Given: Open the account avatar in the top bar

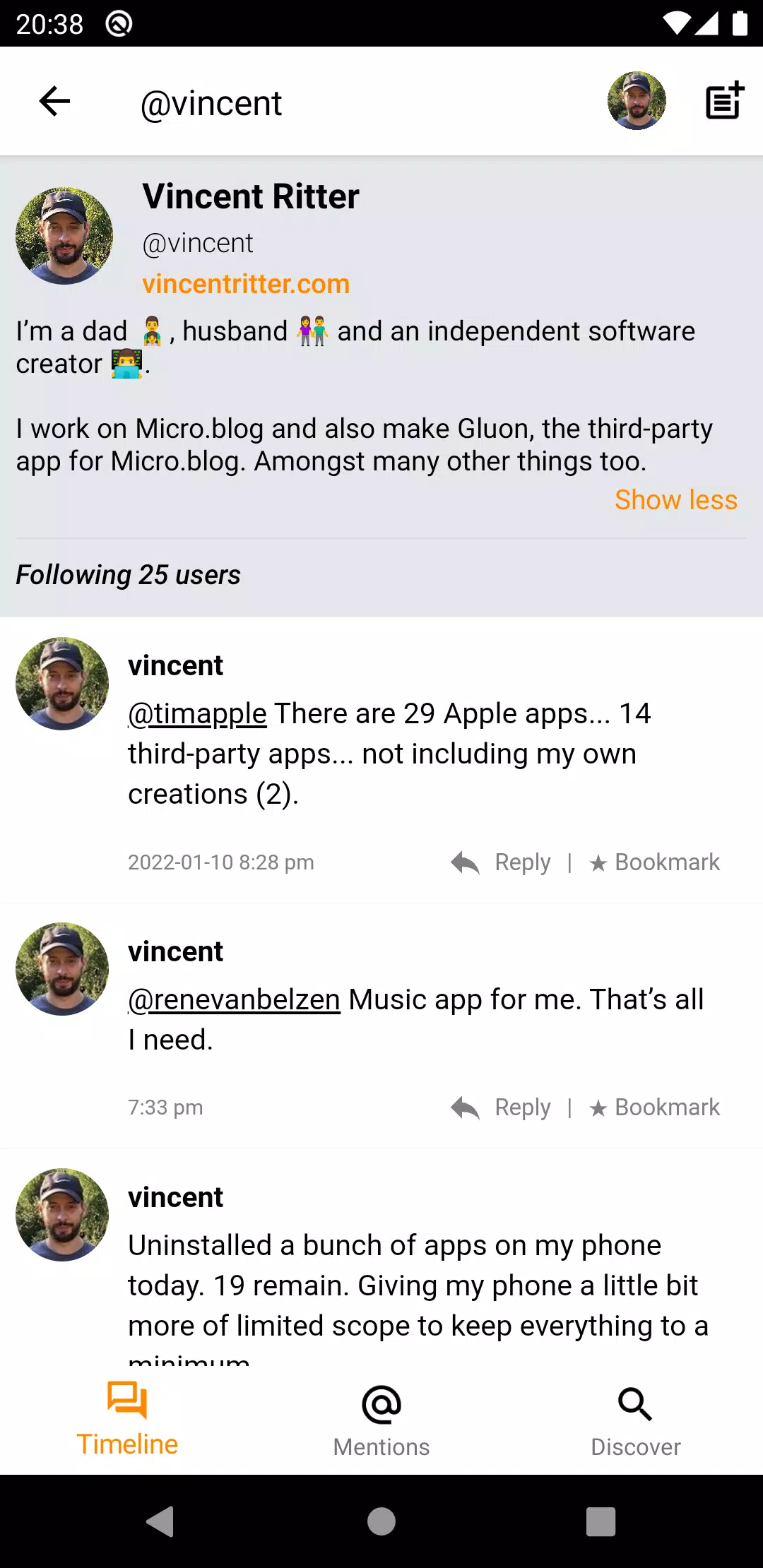Looking at the screenshot, I should [637, 101].
